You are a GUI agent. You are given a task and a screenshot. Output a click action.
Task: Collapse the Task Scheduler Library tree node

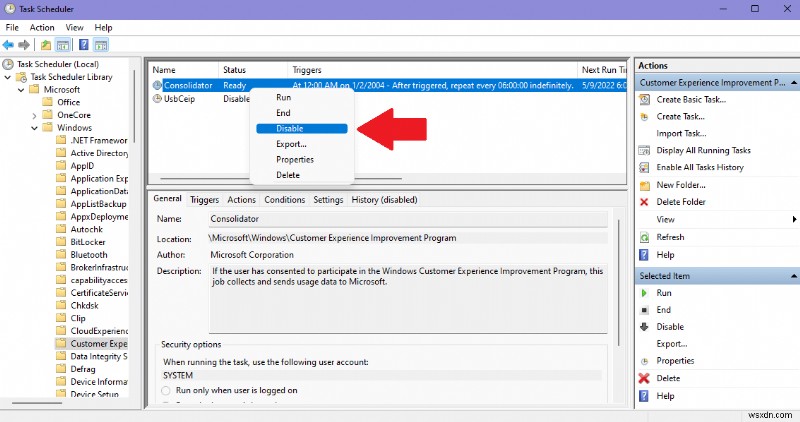click(x=8, y=77)
